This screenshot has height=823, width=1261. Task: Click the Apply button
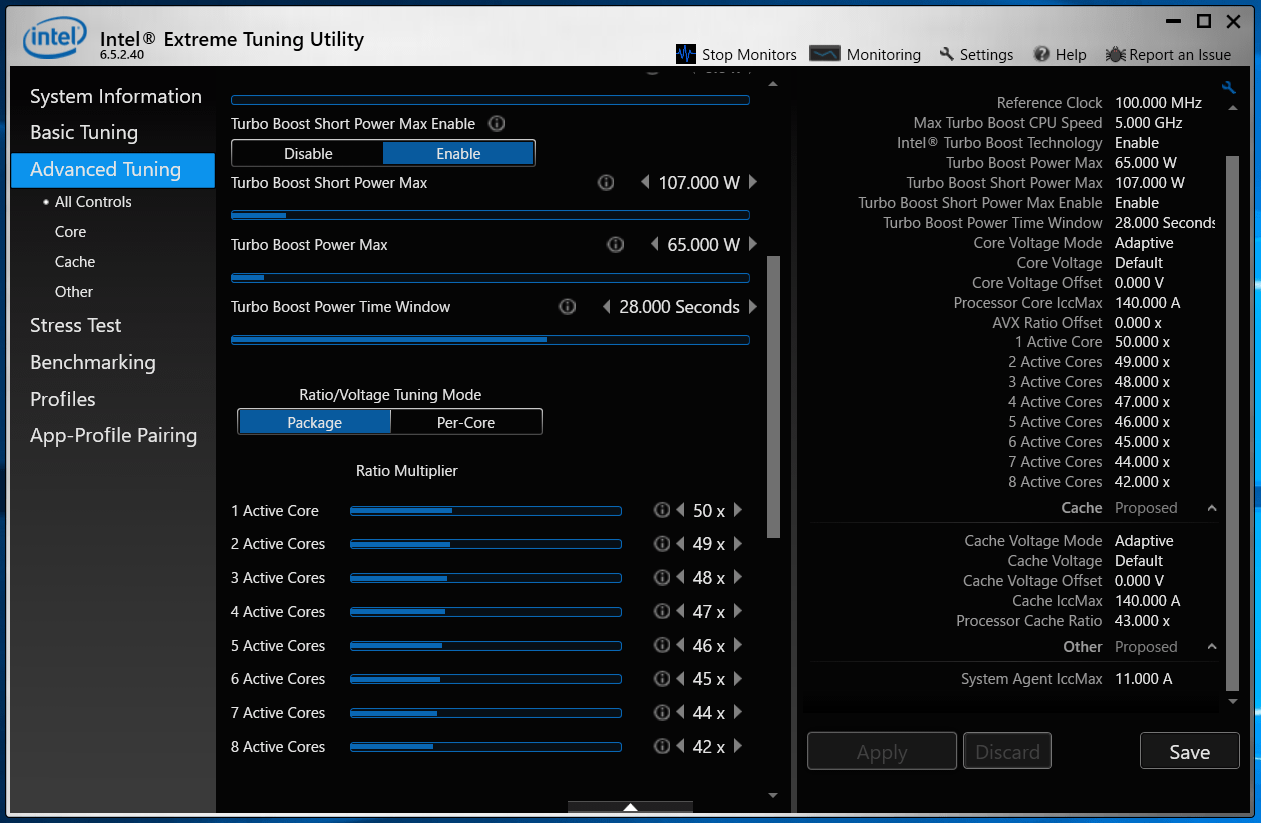pyautogui.click(x=882, y=752)
